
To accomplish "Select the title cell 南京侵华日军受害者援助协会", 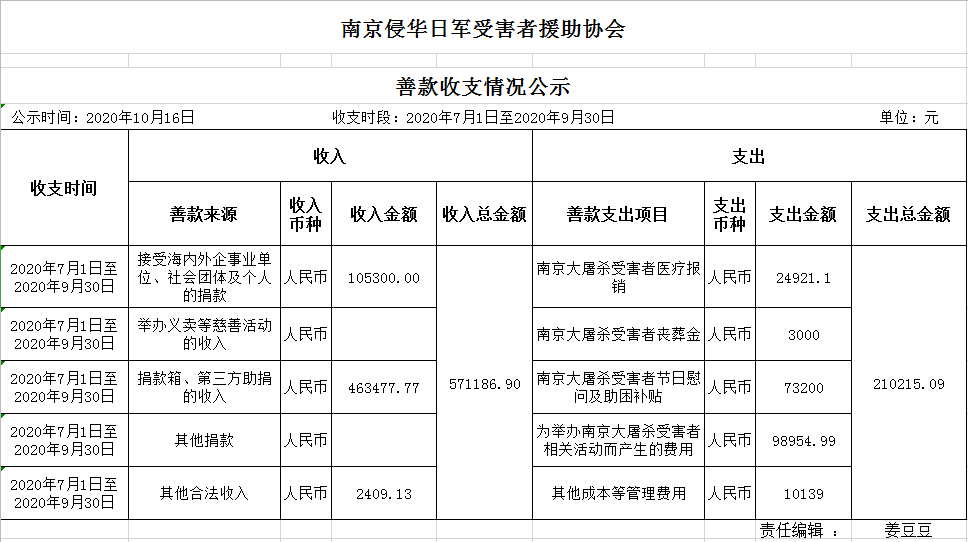I will coord(483,28).
